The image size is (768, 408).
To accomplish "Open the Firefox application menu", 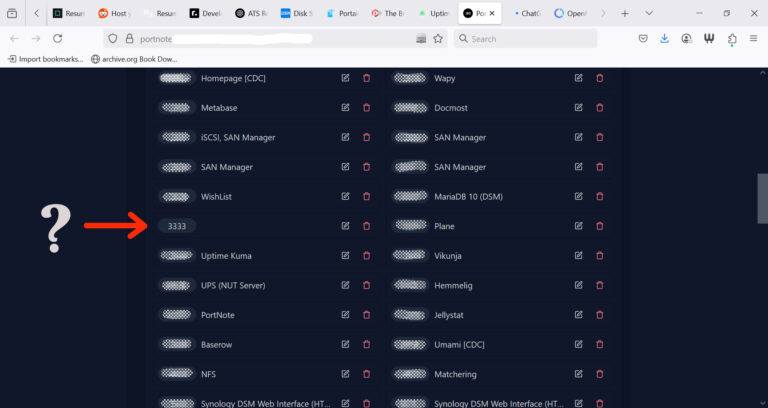I will coord(753,38).
